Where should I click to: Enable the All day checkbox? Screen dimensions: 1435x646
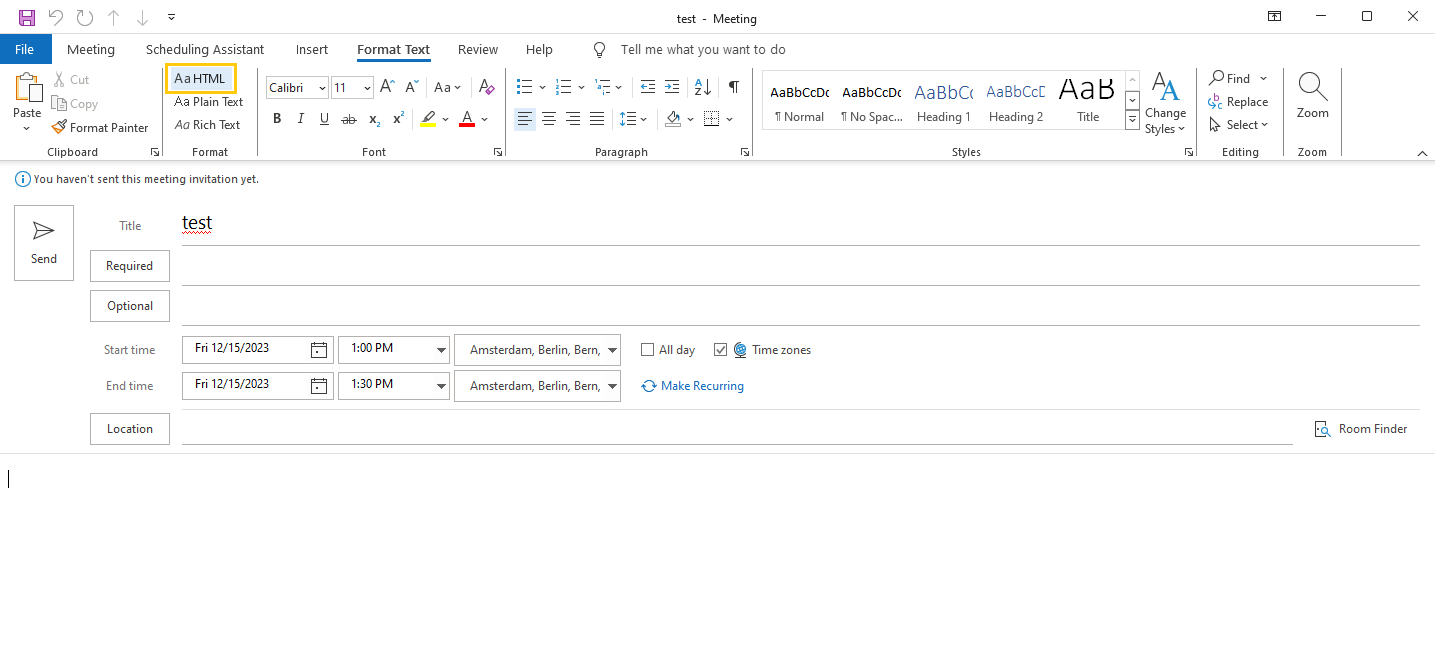(648, 350)
